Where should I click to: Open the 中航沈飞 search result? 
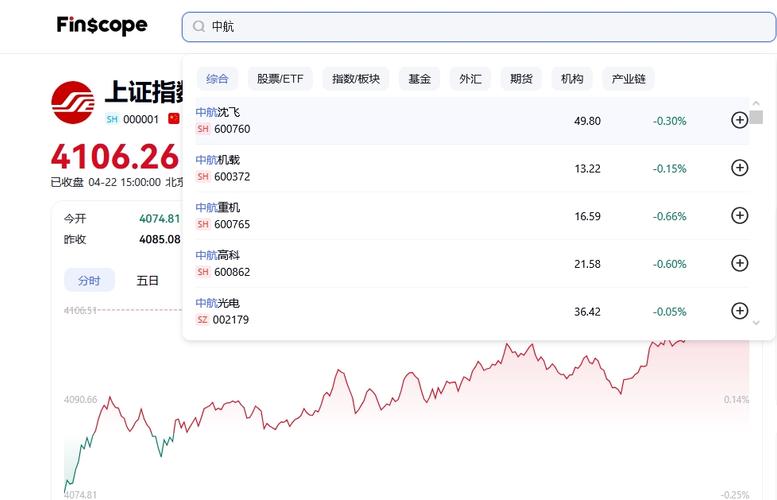pos(472,120)
